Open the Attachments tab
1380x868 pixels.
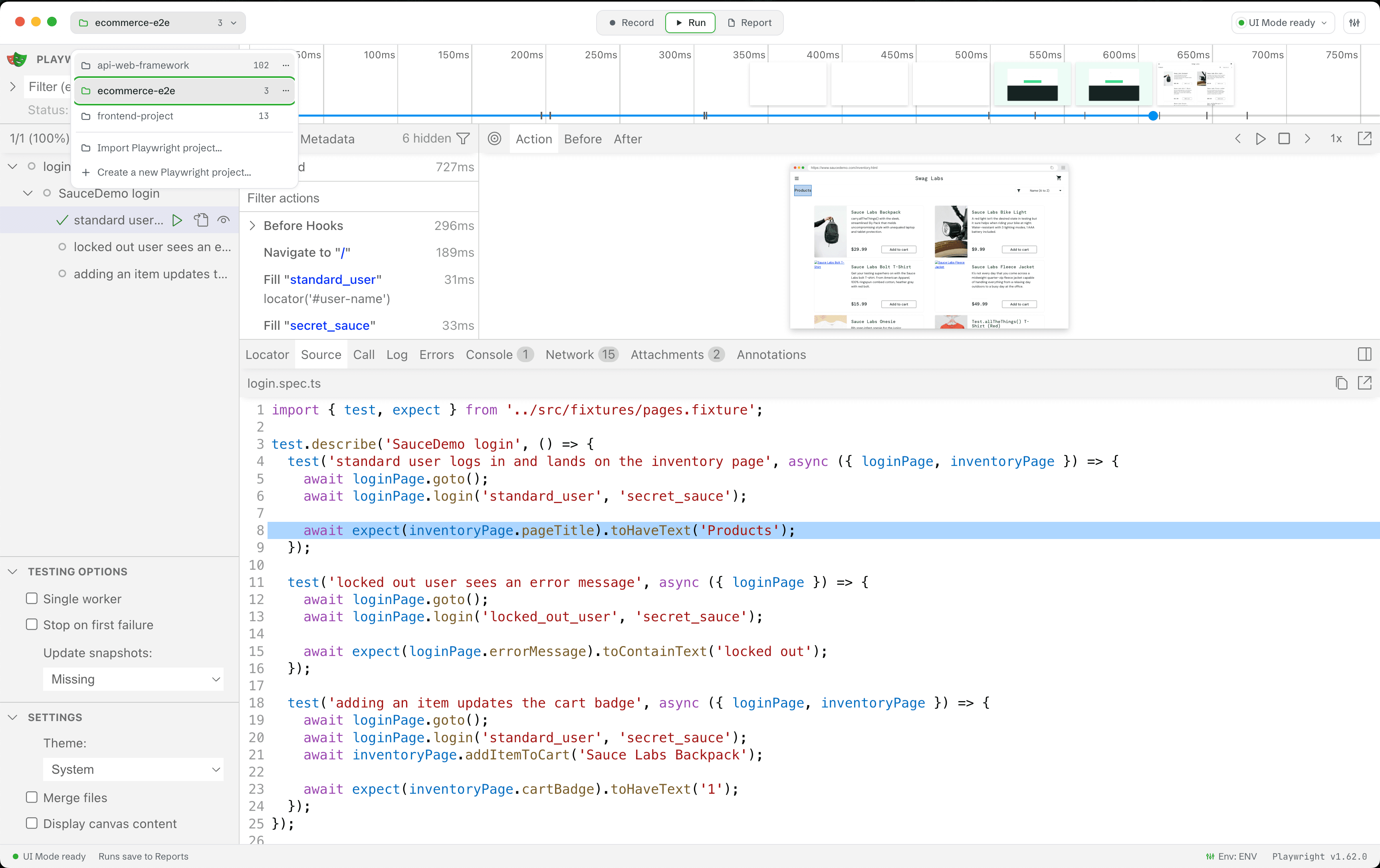click(677, 355)
